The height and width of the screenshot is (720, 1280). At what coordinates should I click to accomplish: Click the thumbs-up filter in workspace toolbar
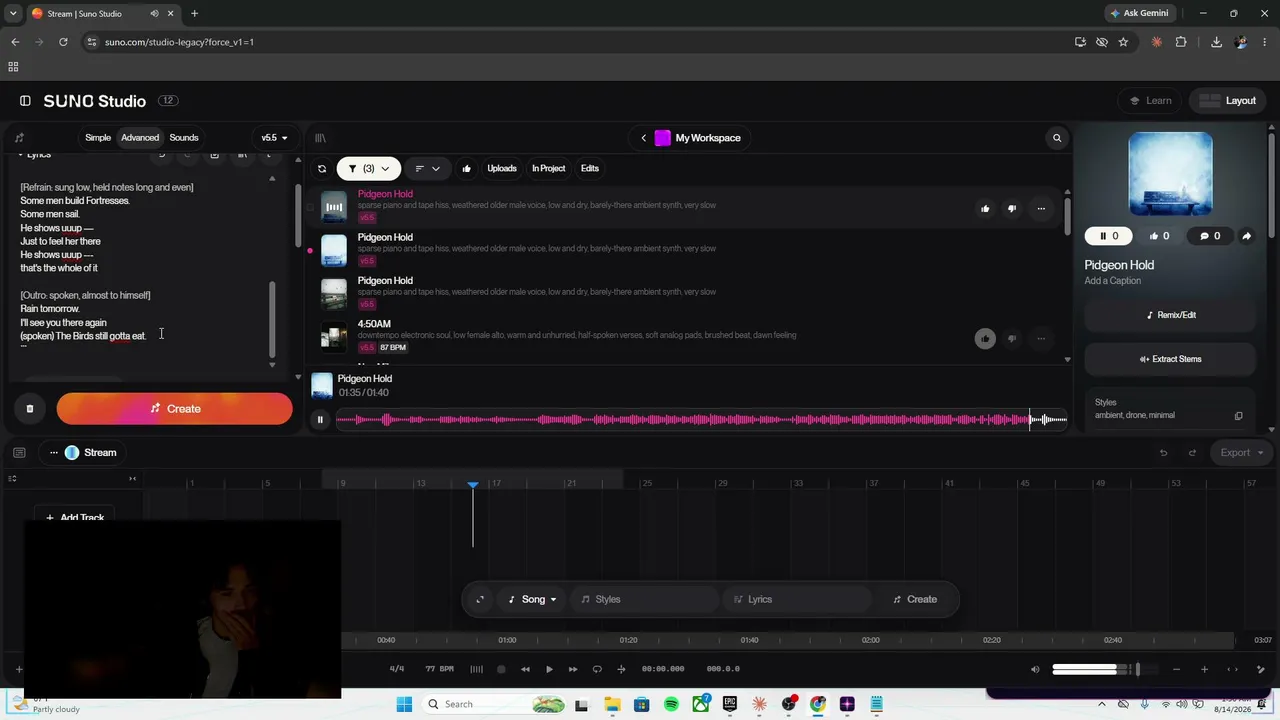pos(466,169)
